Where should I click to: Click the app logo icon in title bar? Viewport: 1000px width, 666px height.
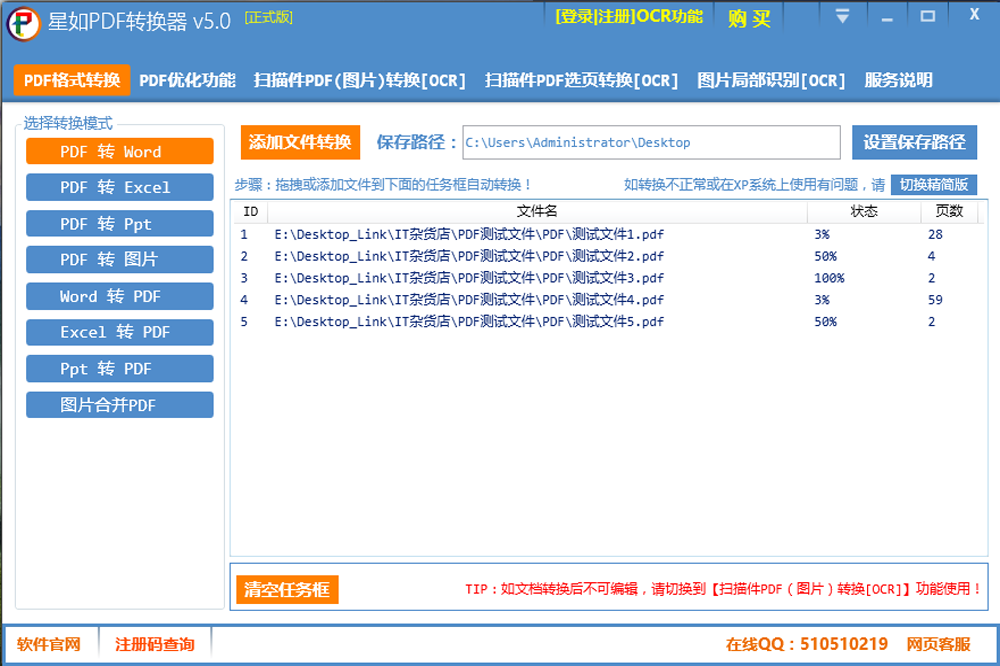[x=25, y=23]
